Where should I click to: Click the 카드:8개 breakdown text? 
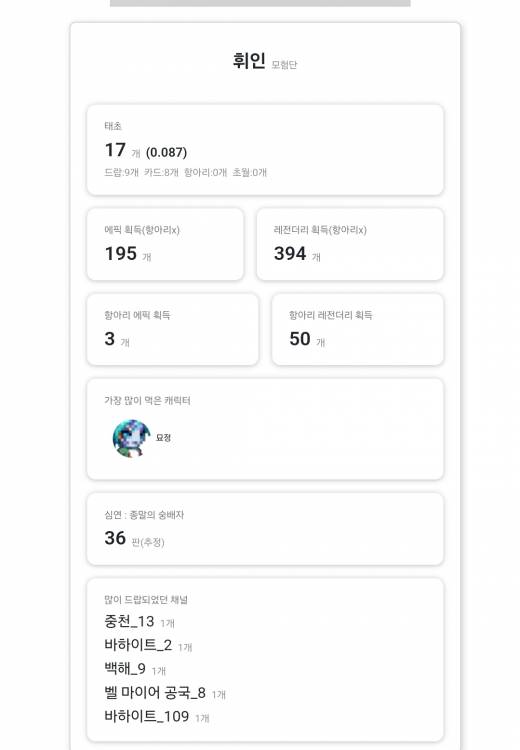pos(161,172)
